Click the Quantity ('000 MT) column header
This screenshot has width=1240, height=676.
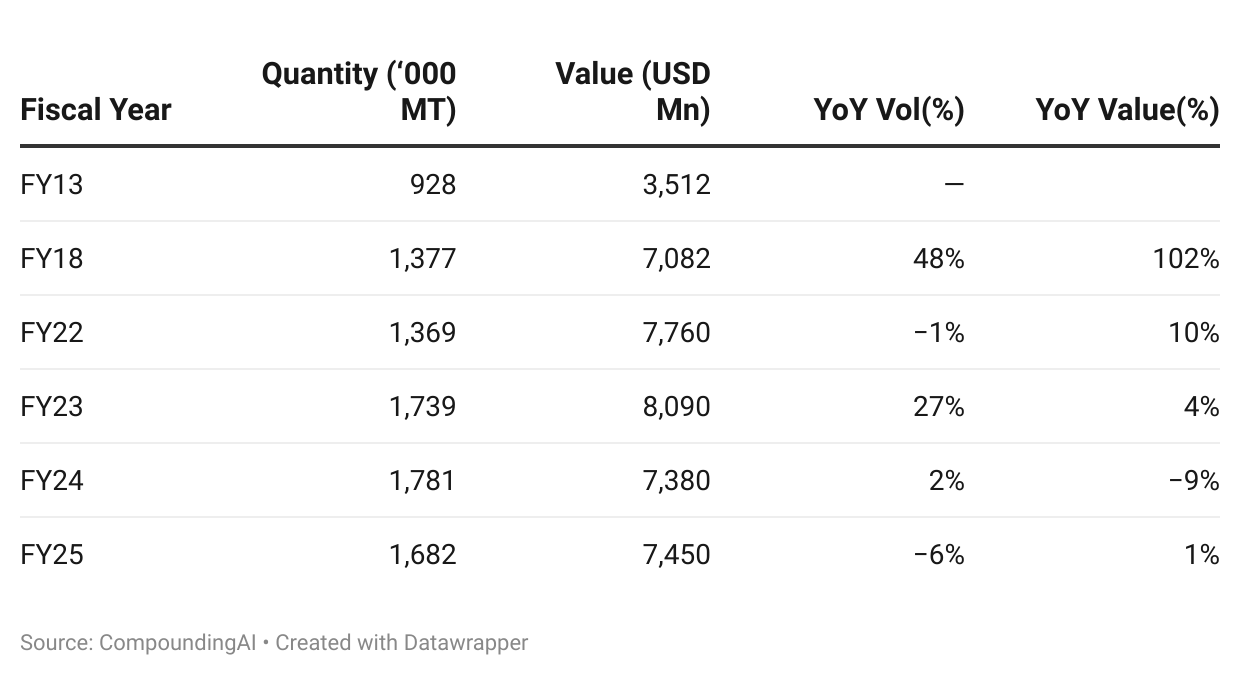pos(359,91)
